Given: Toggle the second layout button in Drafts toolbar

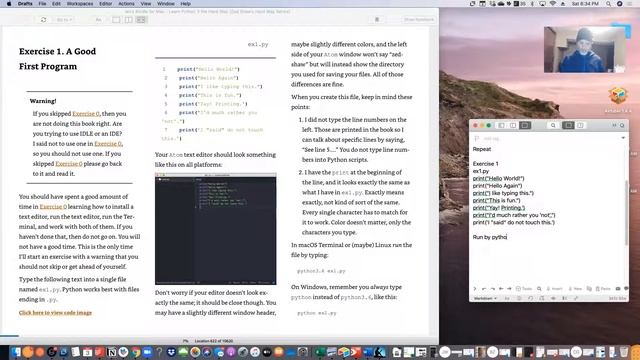Looking at the screenshot, I should click(513, 125).
